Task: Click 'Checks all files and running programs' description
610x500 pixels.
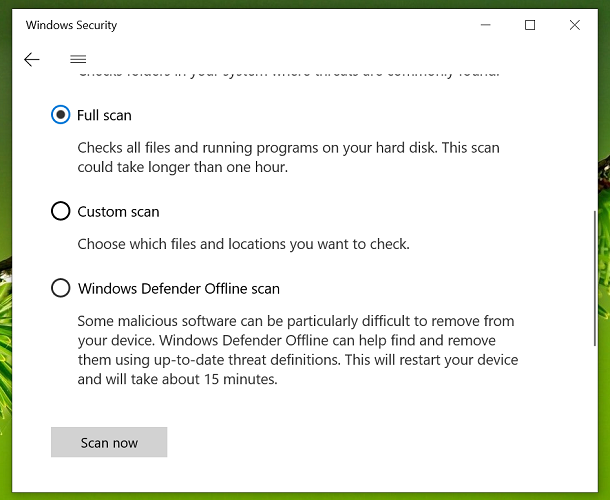Action: (x=288, y=158)
